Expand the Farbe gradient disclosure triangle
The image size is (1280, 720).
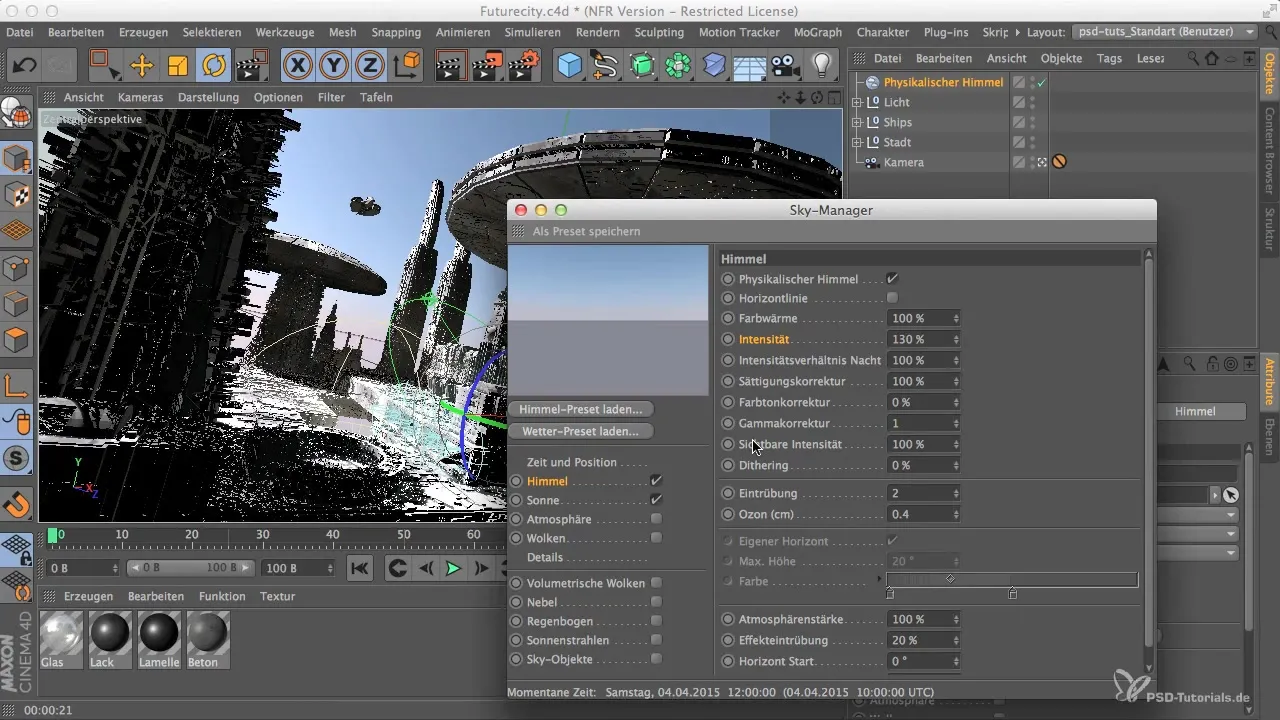880,580
